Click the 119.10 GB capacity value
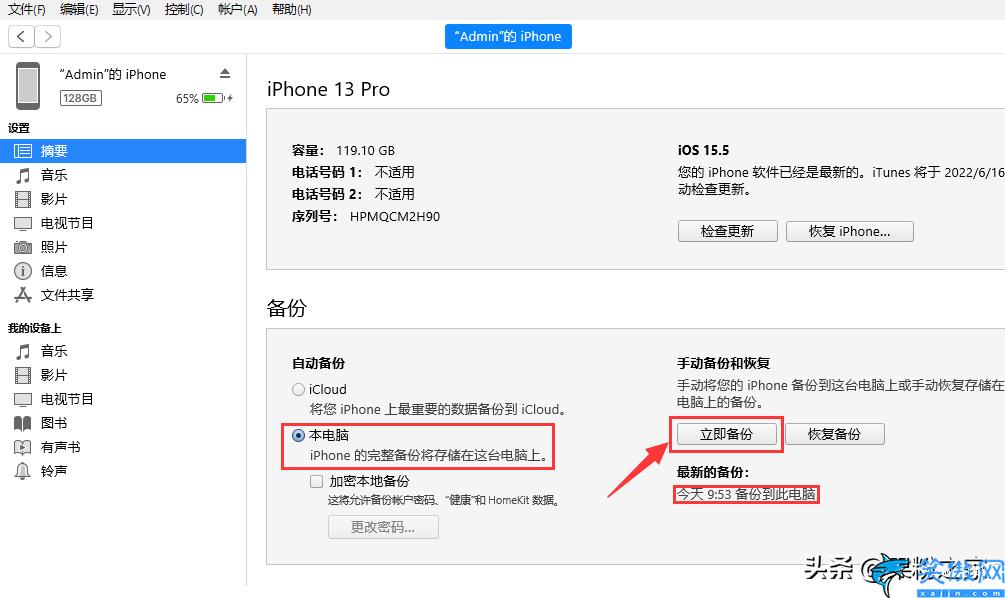 (x=365, y=151)
